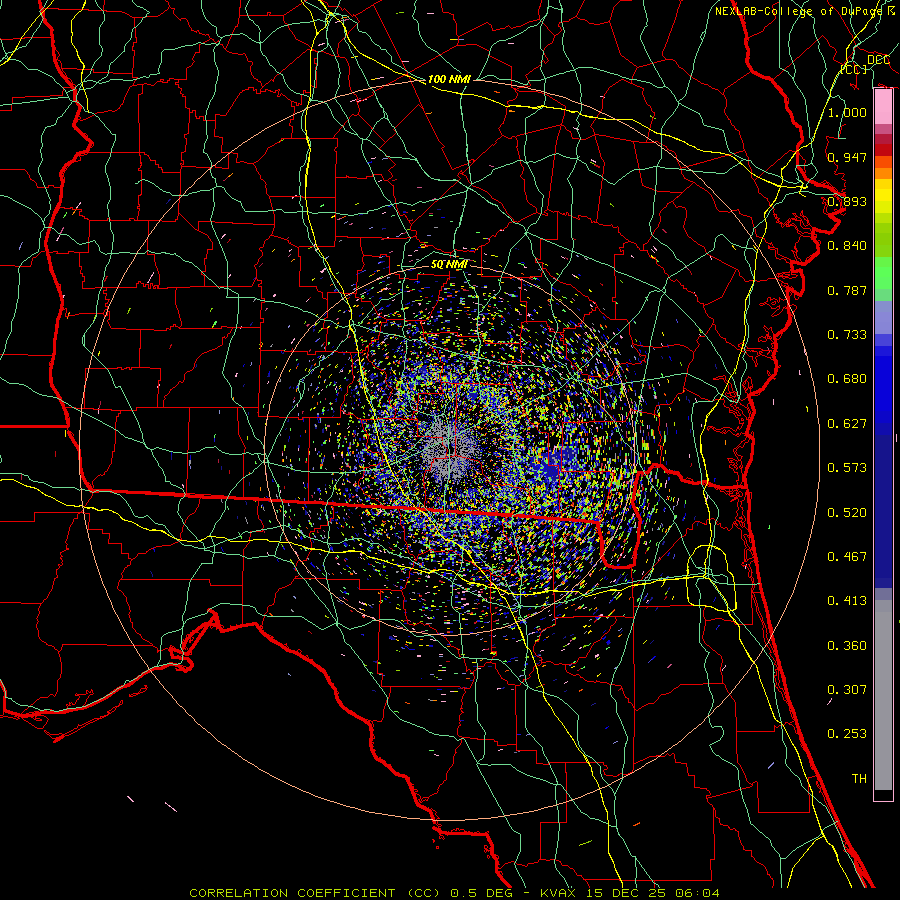900x900 pixels.
Task: Click the gray clutter cluster at radar center
Action: pyautogui.click(x=451, y=451)
